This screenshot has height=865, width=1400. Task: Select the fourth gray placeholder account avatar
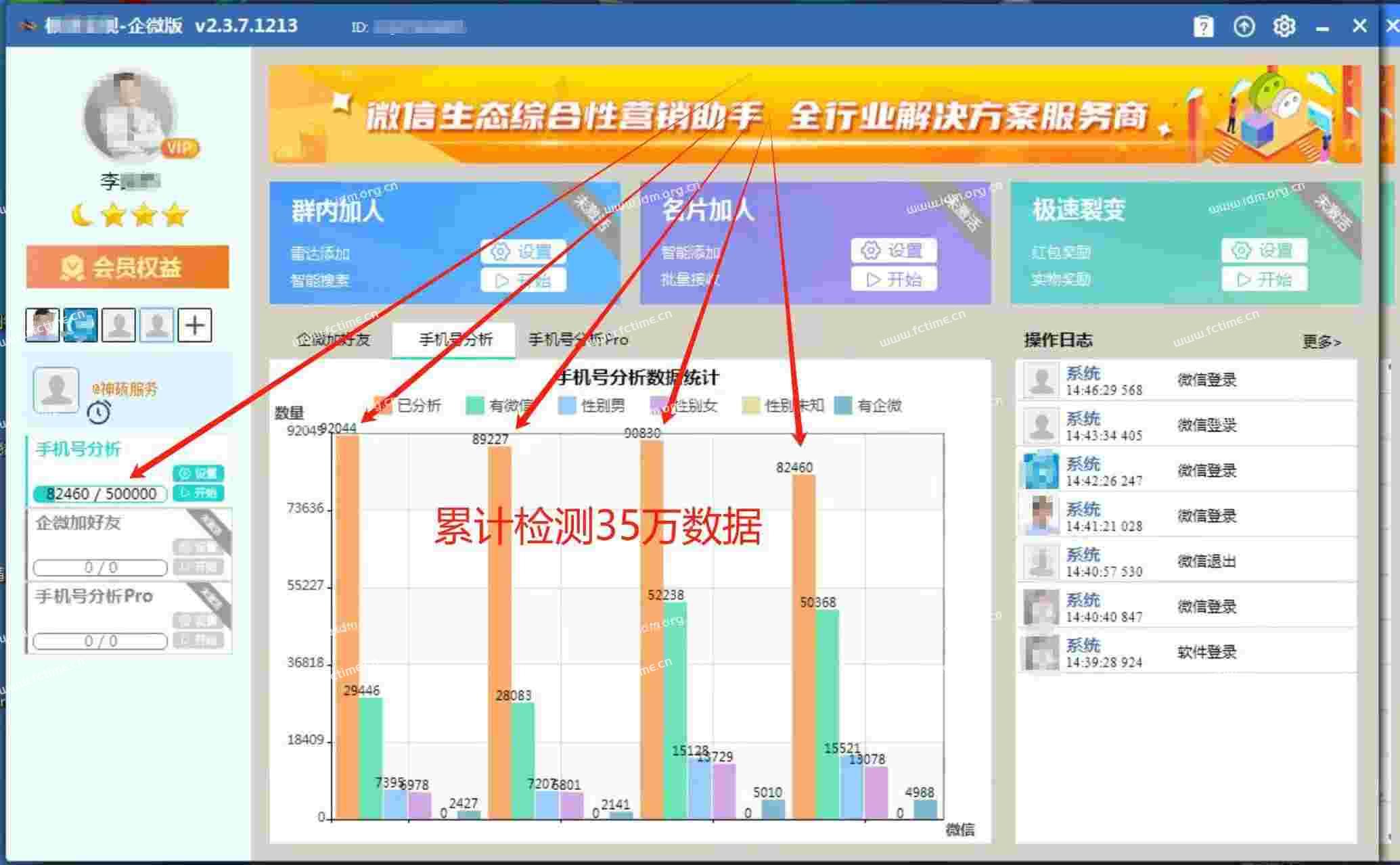click(x=156, y=325)
